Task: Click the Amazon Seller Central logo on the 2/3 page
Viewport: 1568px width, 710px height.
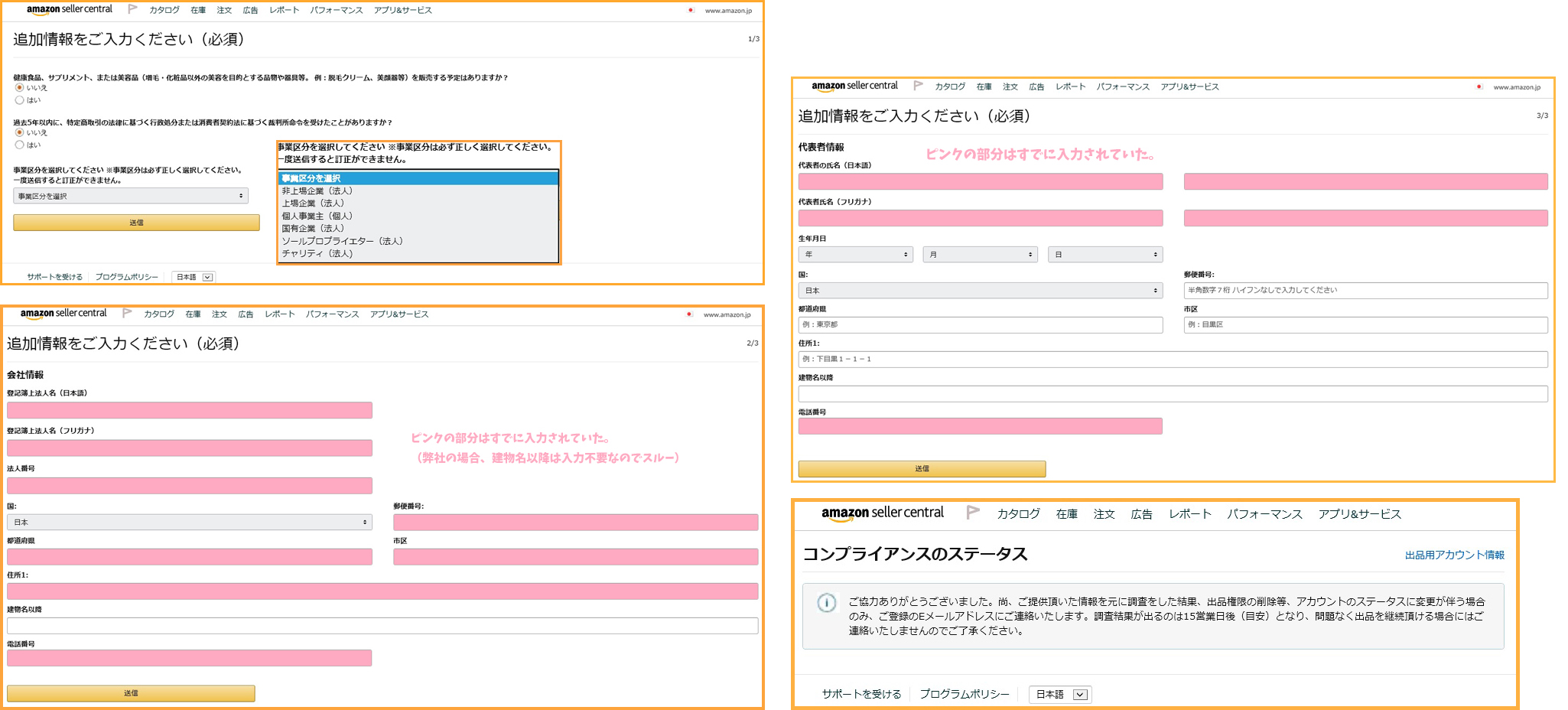Action: (x=63, y=313)
